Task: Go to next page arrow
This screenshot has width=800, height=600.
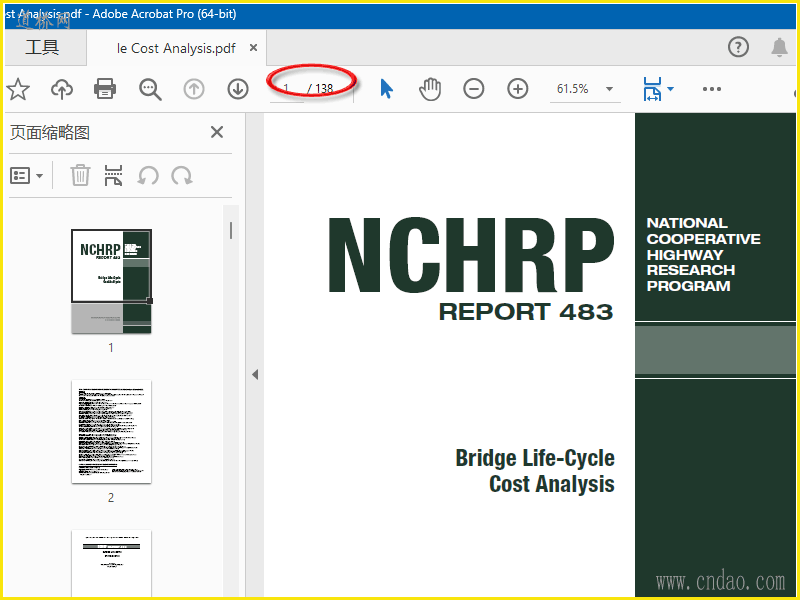Action: (x=238, y=89)
